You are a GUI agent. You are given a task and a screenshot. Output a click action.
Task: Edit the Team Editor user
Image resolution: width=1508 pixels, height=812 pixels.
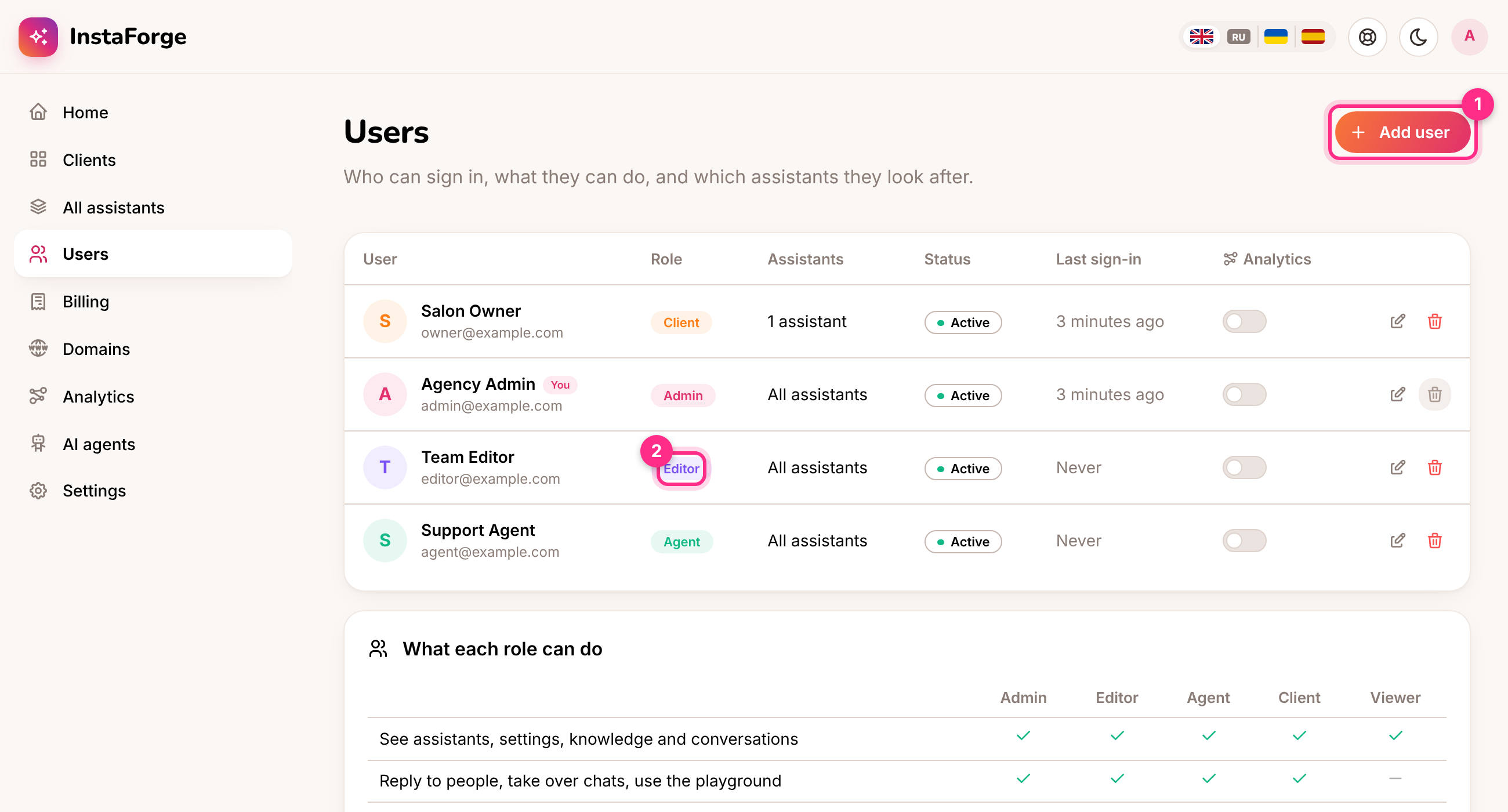(1397, 467)
